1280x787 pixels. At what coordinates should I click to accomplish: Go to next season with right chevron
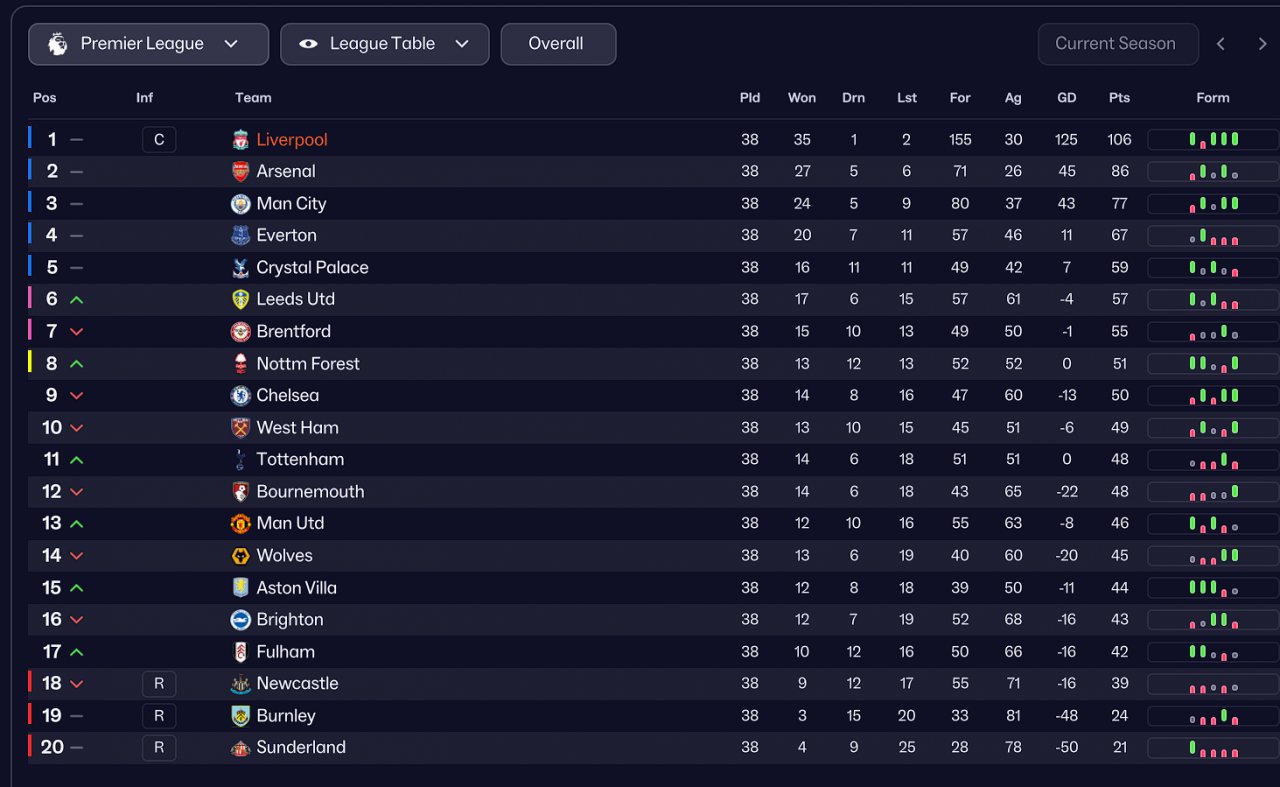click(1262, 44)
